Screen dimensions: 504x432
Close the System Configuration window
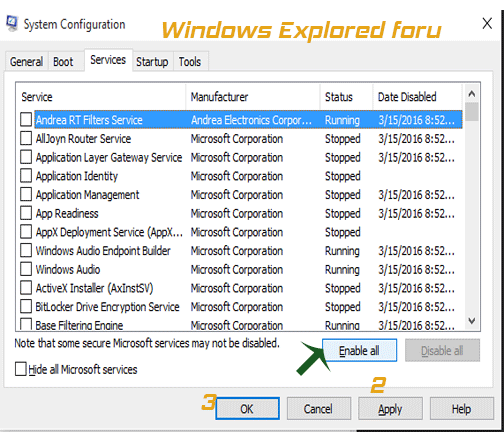click(487, 23)
